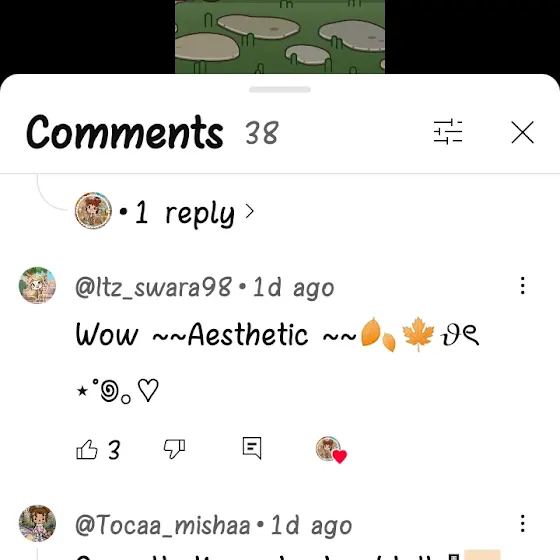Viewport: 560px width, 560px height.
Task: Open the reply chevron arrow
Action: pos(250,212)
